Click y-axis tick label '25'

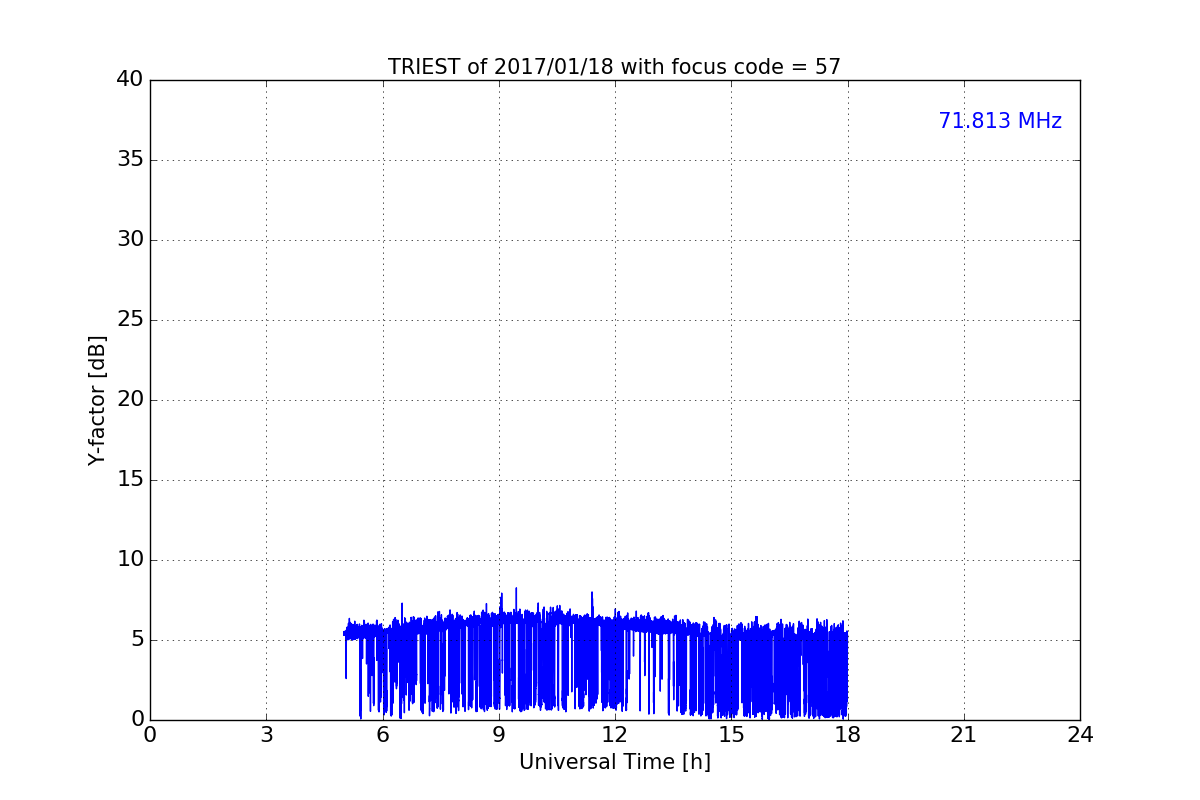coord(130,320)
